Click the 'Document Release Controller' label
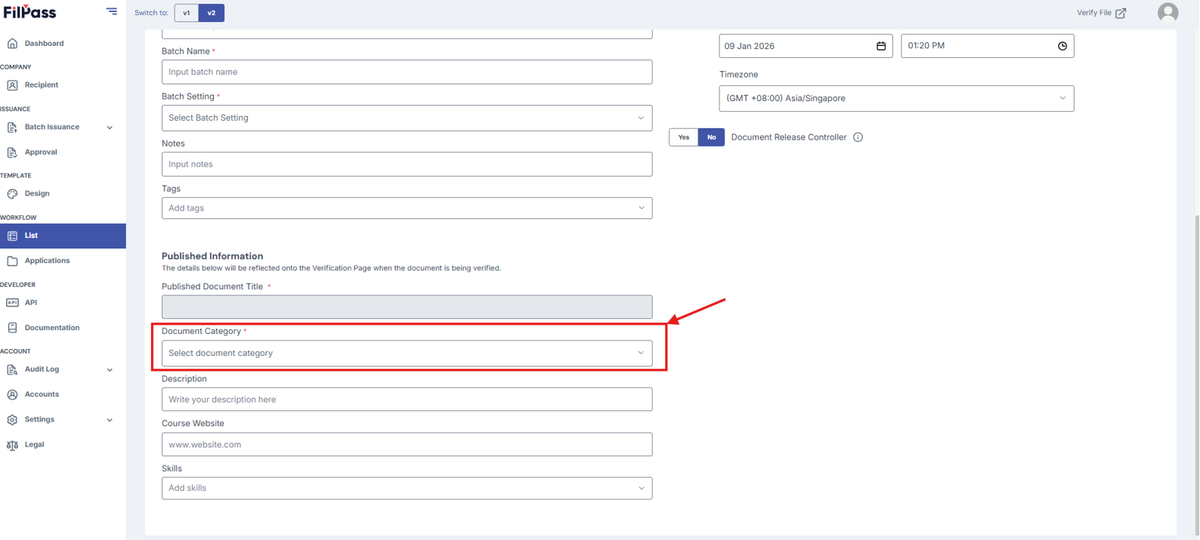The width and height of the screenshot is (1200, 540). point(789,137)
